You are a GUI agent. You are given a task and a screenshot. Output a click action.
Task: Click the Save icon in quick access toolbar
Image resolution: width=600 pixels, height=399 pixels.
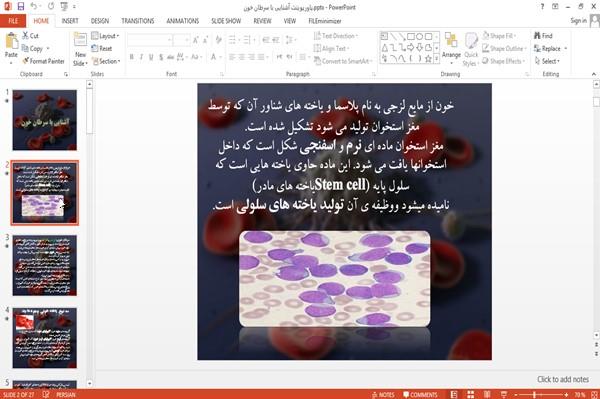[21, 6]
